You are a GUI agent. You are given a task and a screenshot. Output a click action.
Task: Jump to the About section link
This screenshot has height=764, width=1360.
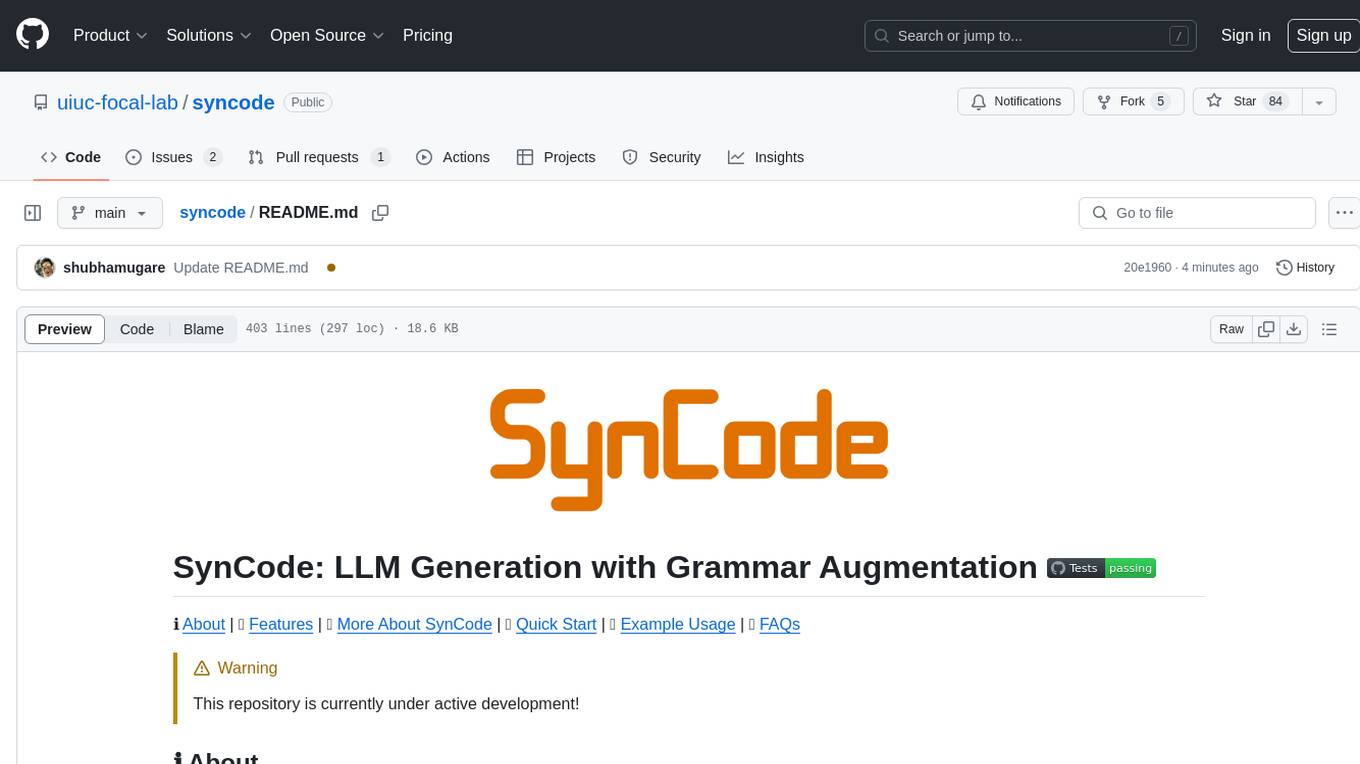[203, 624]
